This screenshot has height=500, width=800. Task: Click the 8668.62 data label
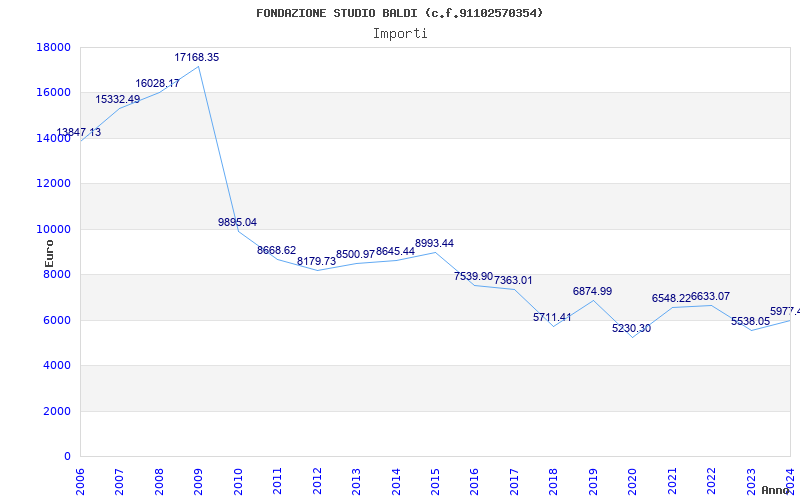coord(276,250)
